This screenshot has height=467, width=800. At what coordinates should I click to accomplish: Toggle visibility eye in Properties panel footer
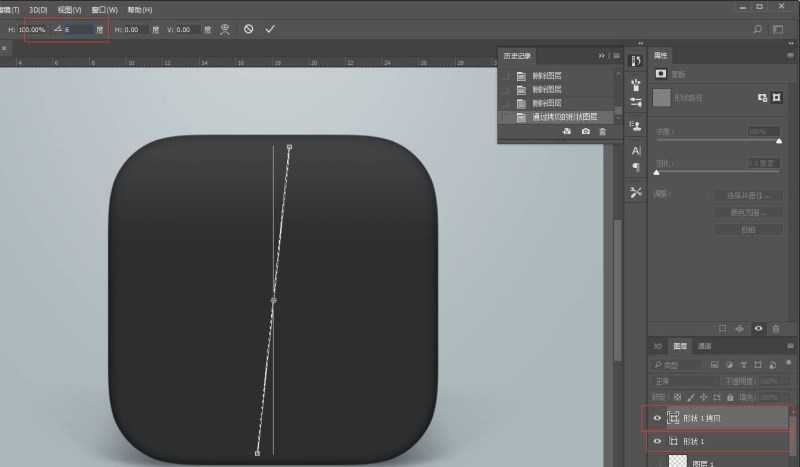tap(757, 328)
